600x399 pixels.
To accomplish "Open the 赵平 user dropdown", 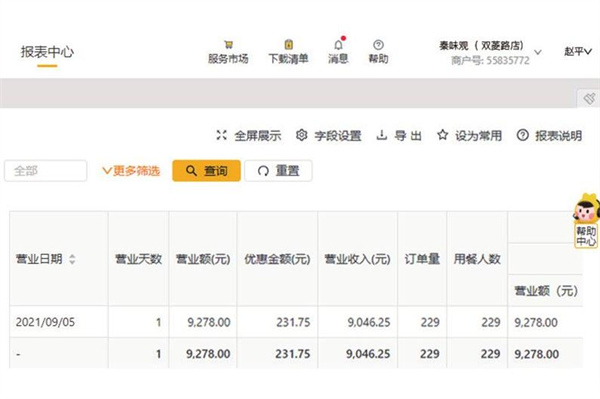I will tap(578, 51).
